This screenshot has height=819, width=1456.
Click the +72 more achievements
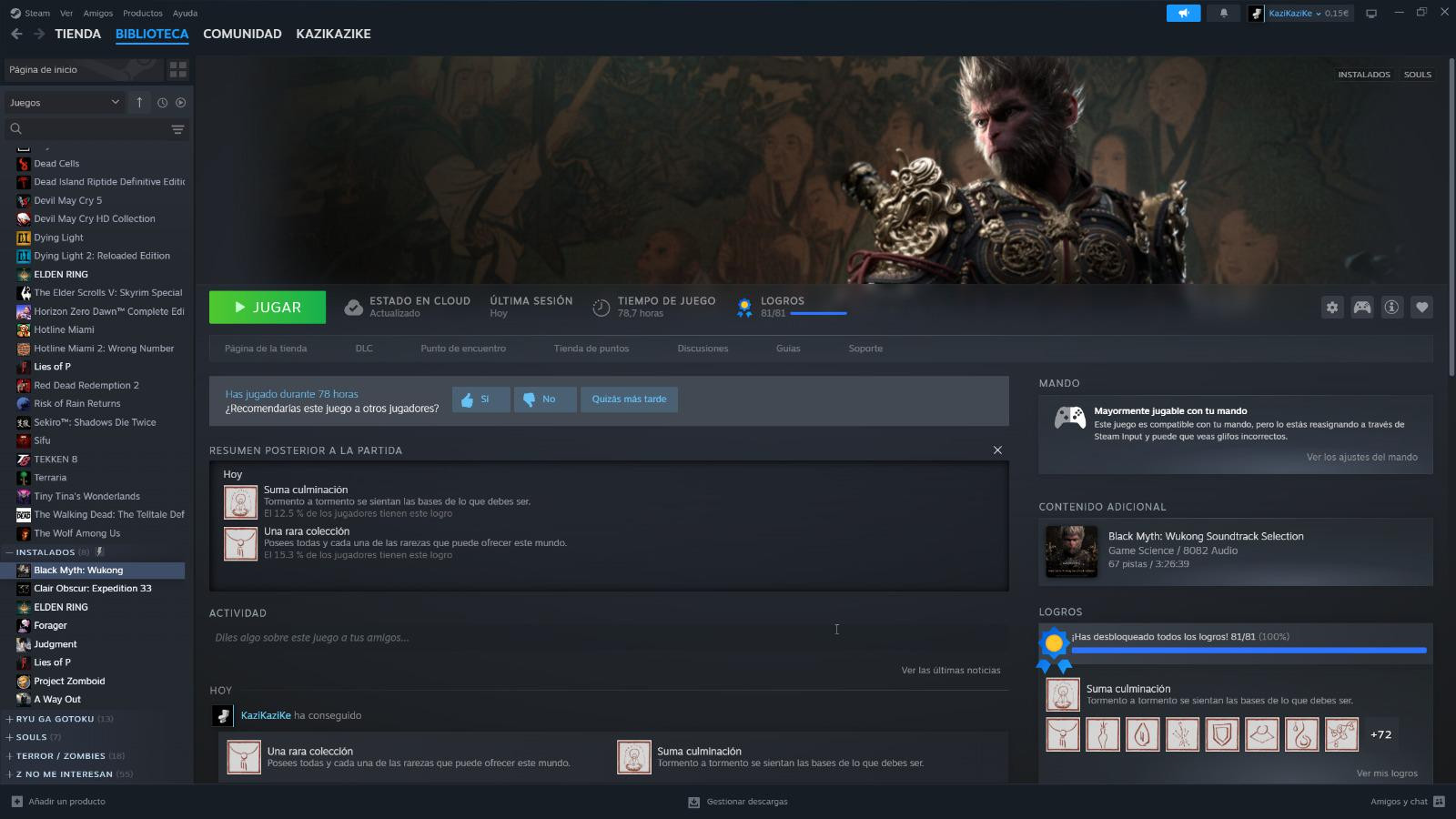pyautogui.click(x=1380, y=734)
